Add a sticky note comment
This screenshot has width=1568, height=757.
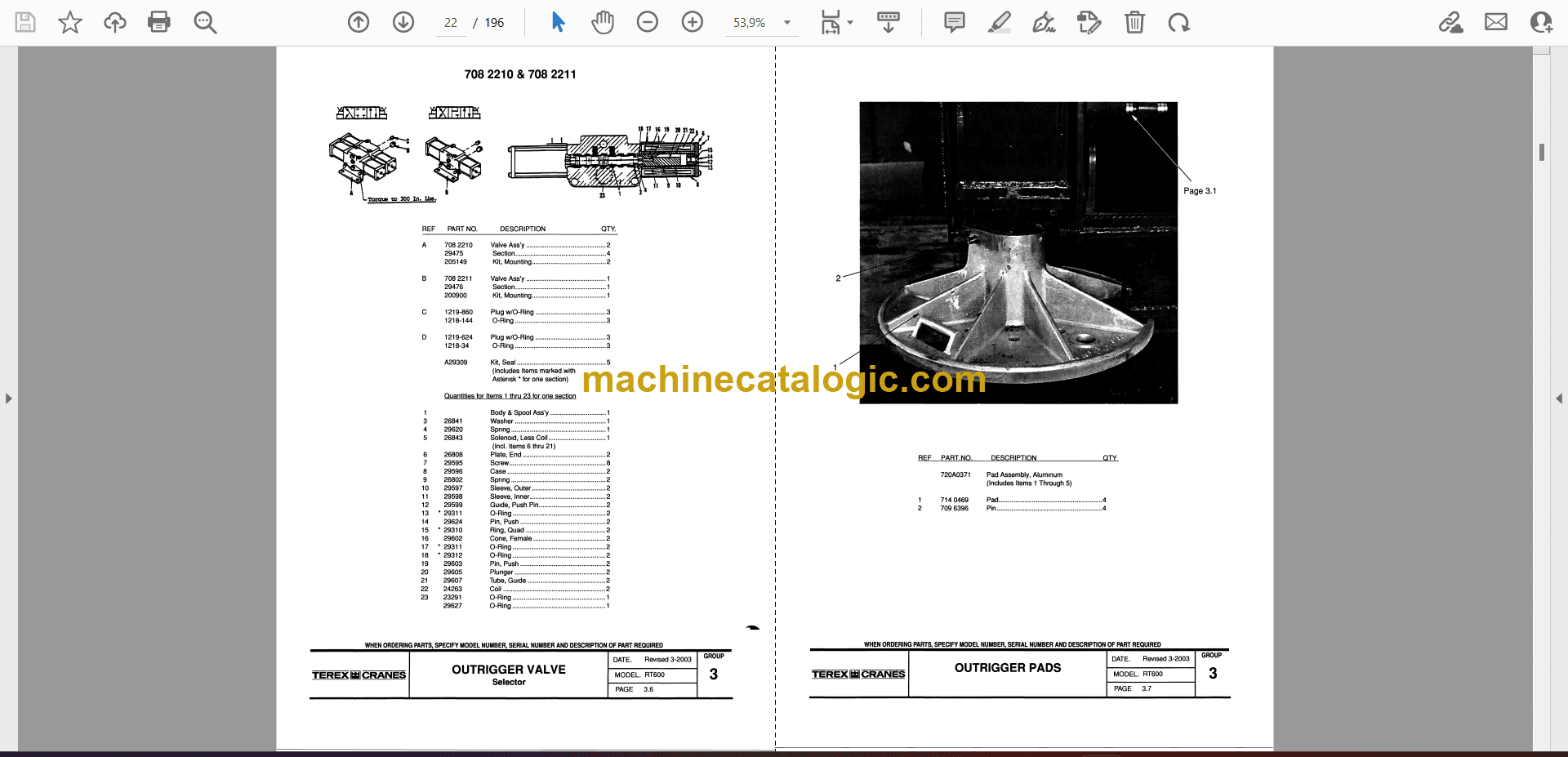tap(954, 22)
